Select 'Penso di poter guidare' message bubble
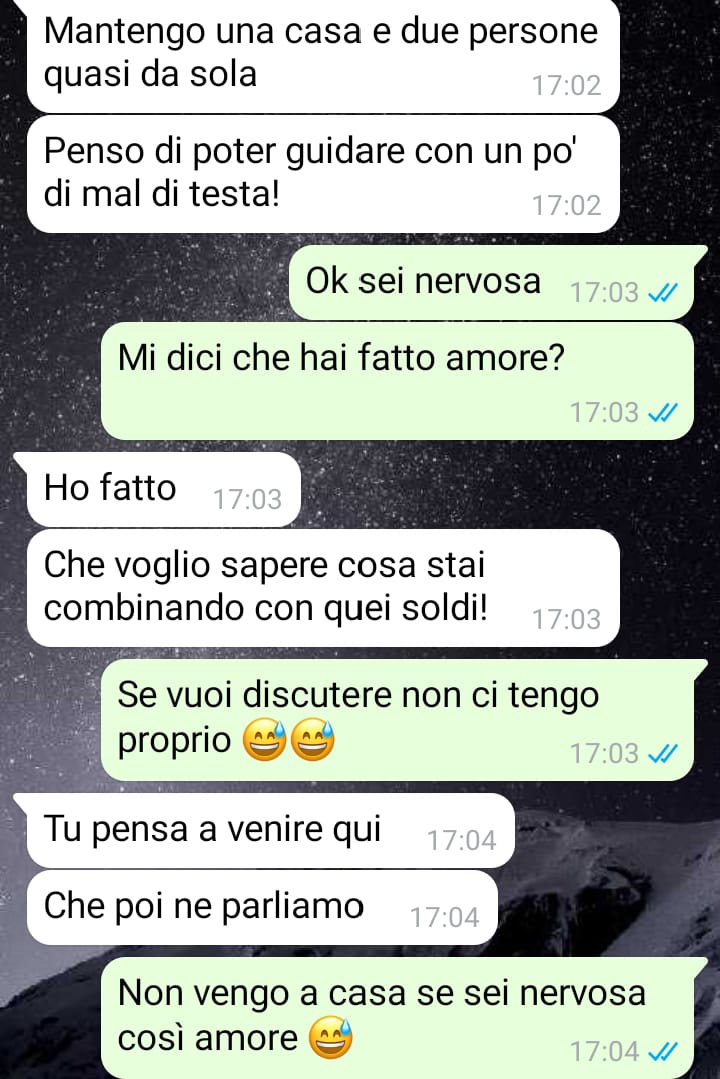 coord(324,174)
